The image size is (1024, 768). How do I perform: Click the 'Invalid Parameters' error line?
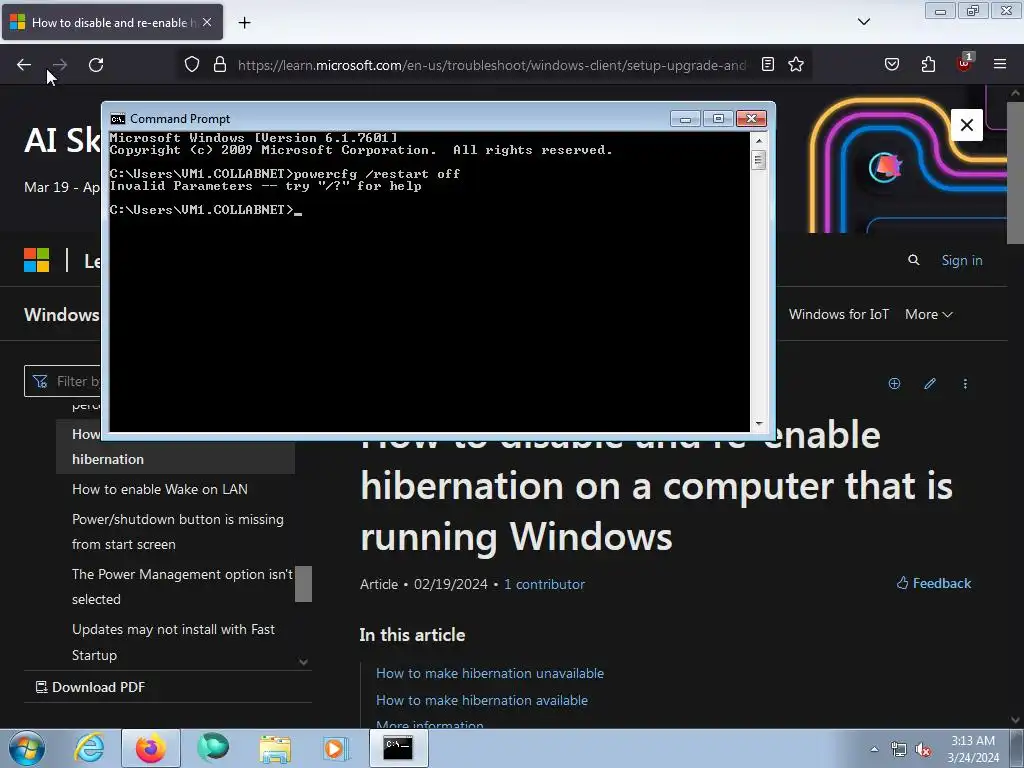tap(265, 186)
